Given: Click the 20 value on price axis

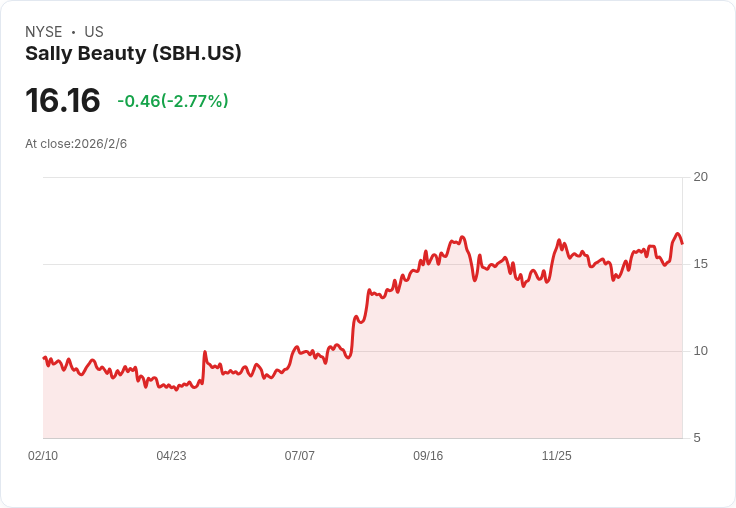Looking at the screenshot, I should pos(700,177).
